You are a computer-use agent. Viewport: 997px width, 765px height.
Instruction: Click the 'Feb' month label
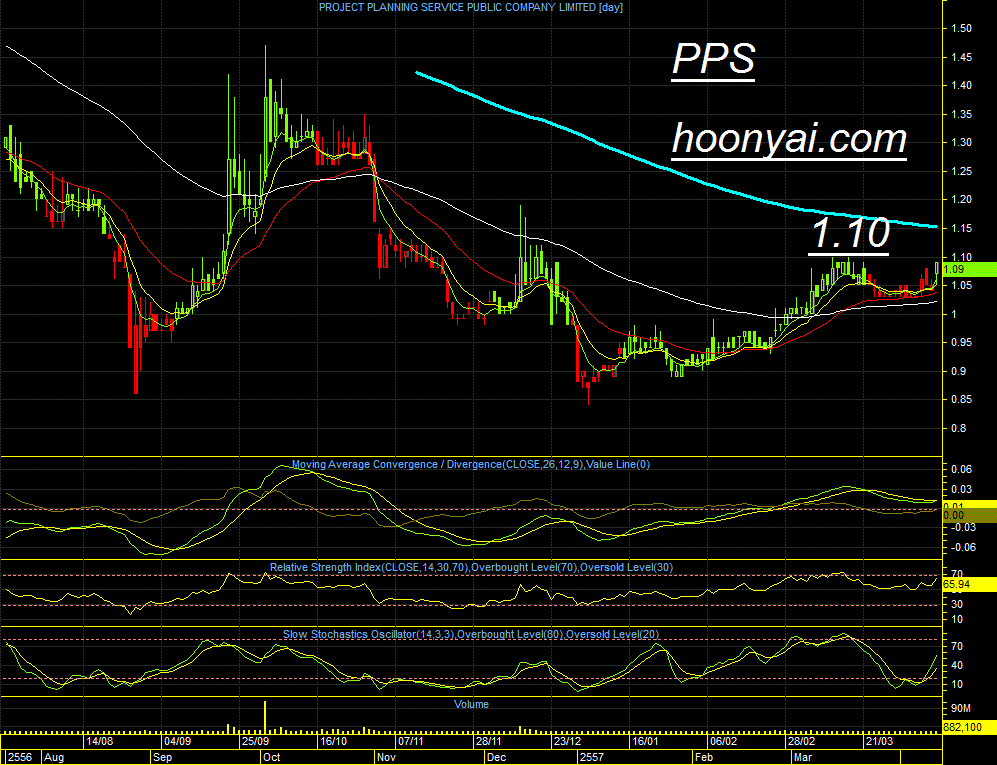pyautogui.click(x=704, y=757)
